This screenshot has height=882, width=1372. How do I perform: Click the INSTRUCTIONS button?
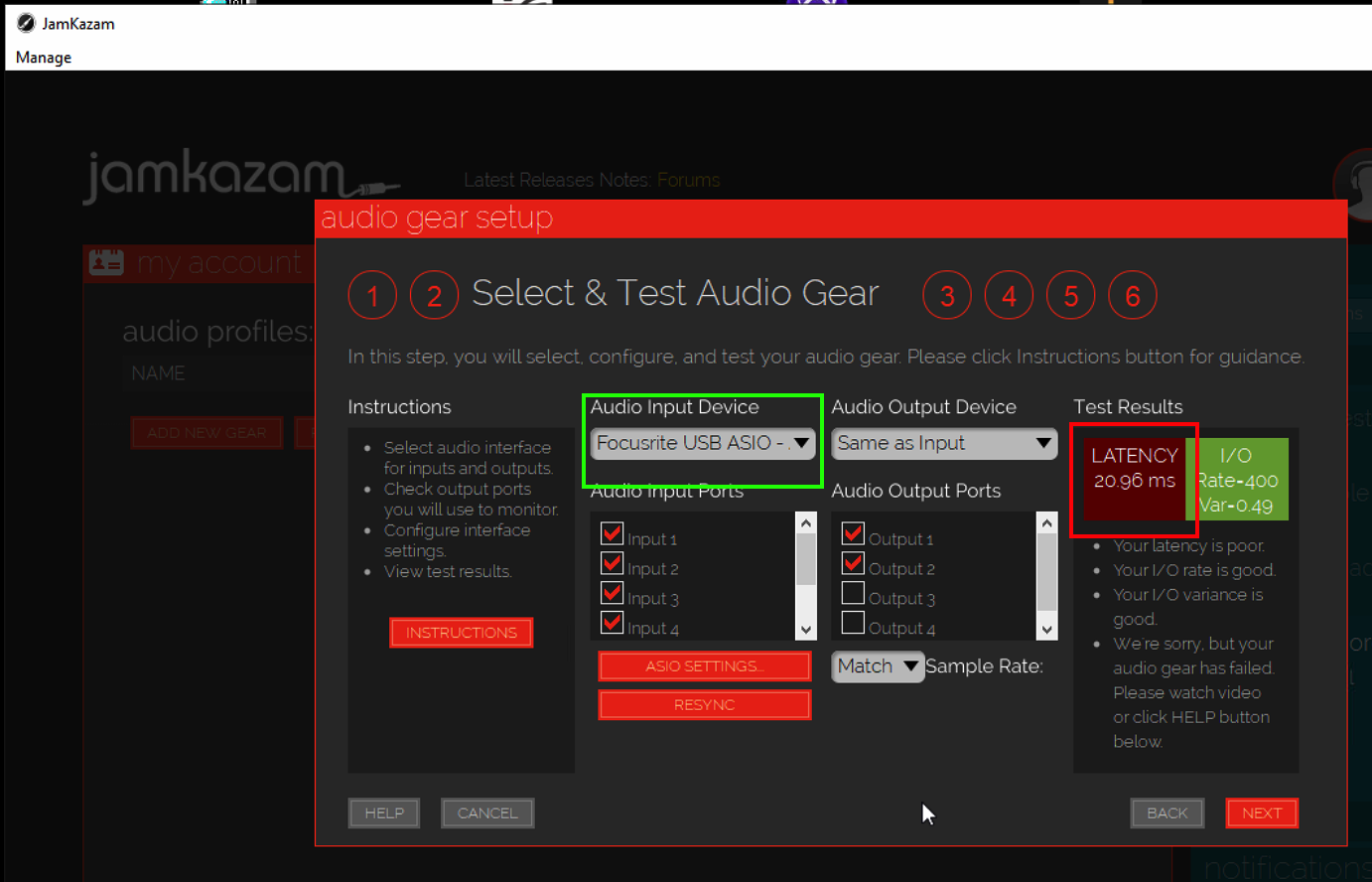point(462,633)
